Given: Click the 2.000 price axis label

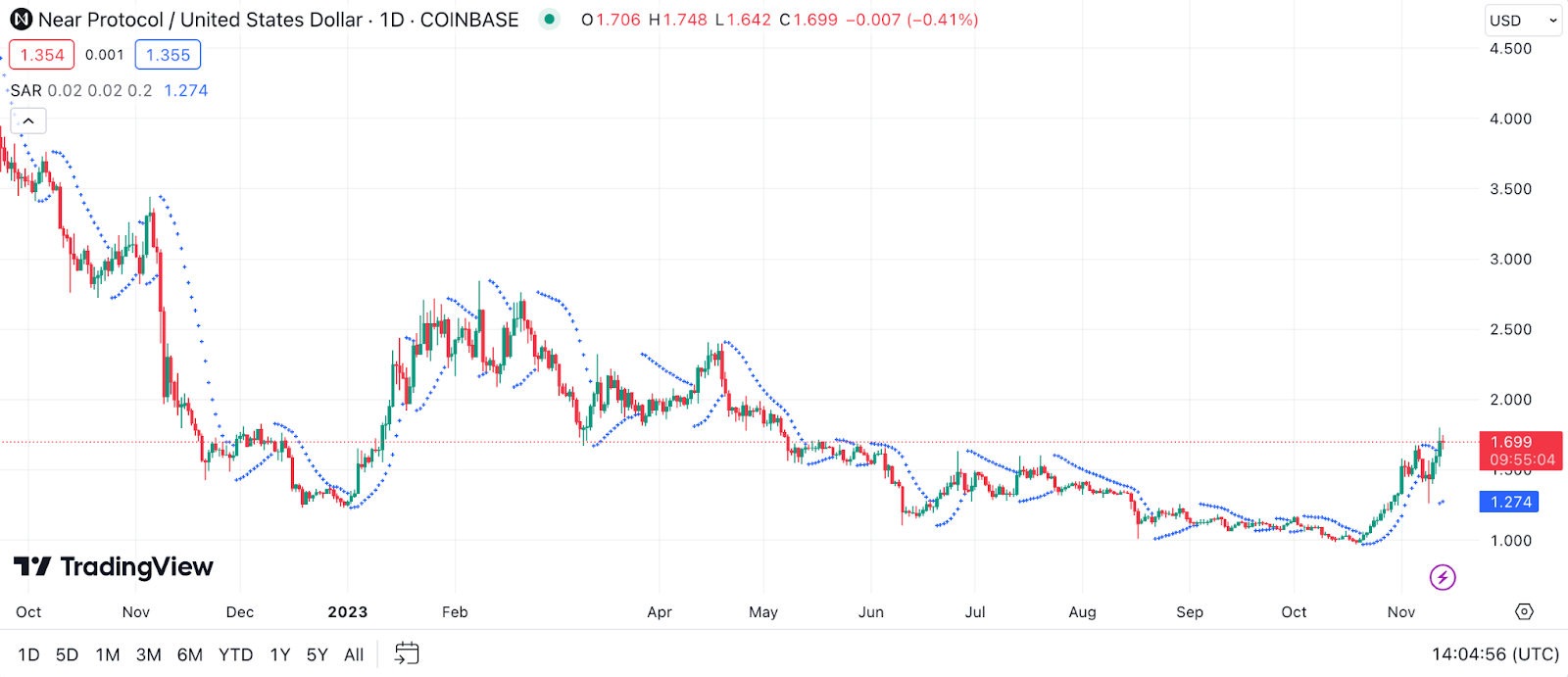Looking at the screenshot, I should pos(1510,400).
